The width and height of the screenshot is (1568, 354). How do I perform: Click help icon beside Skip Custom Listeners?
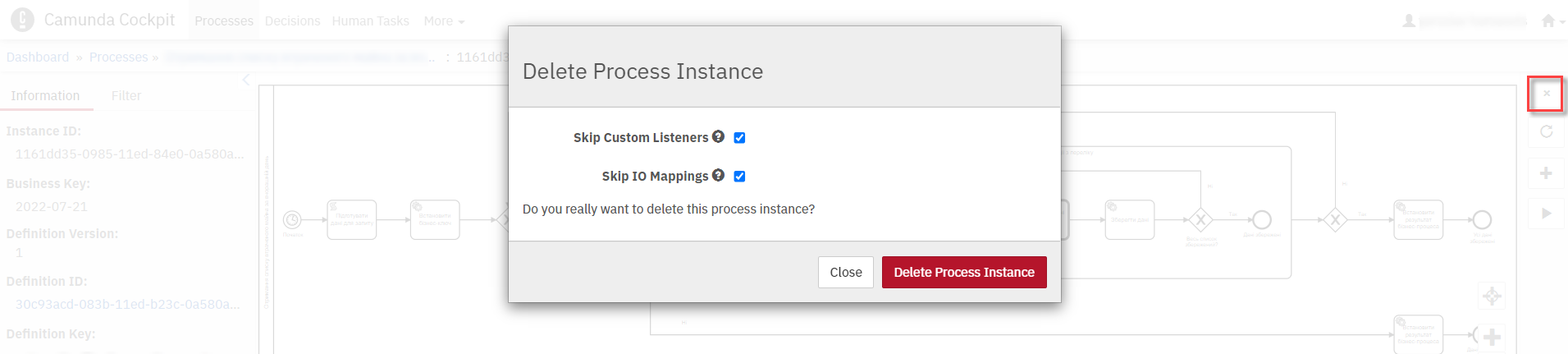pos(719,136)
